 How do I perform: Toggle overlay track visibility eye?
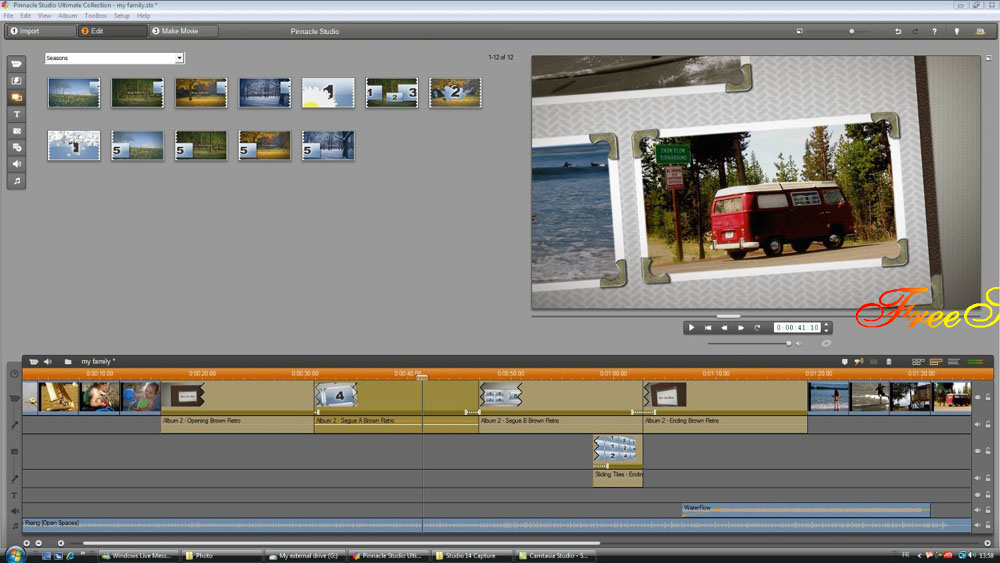tap(977, 451)
